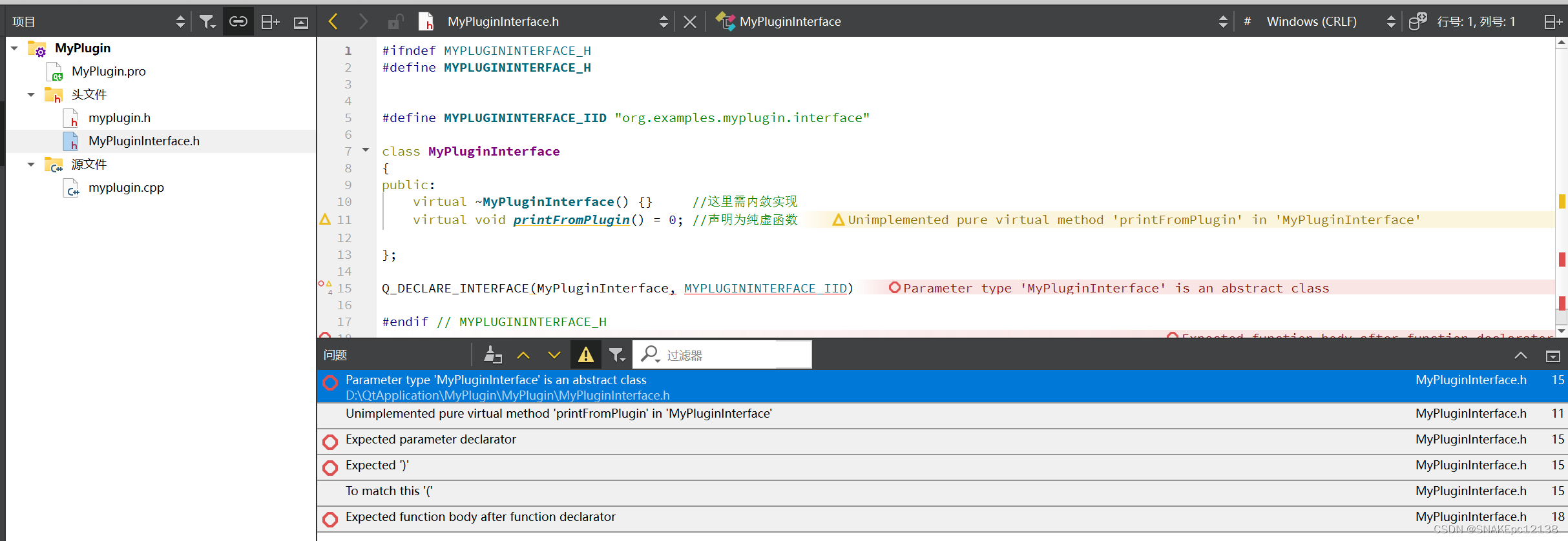Click the warning marker on line 11
The image size is (1568, 541).
tap(325, 219)
